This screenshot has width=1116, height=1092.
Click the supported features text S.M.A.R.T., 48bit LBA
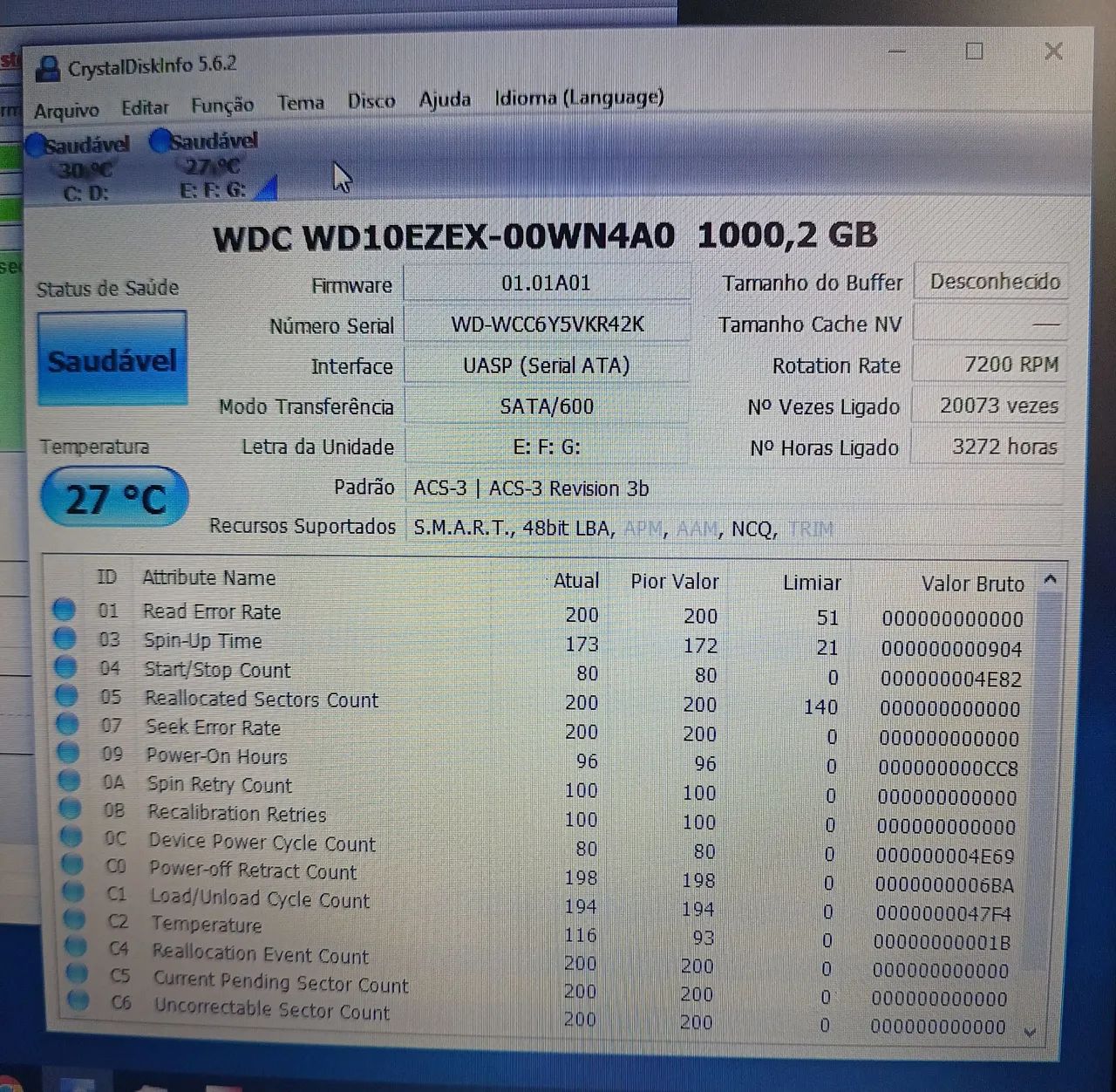(514, 528)
